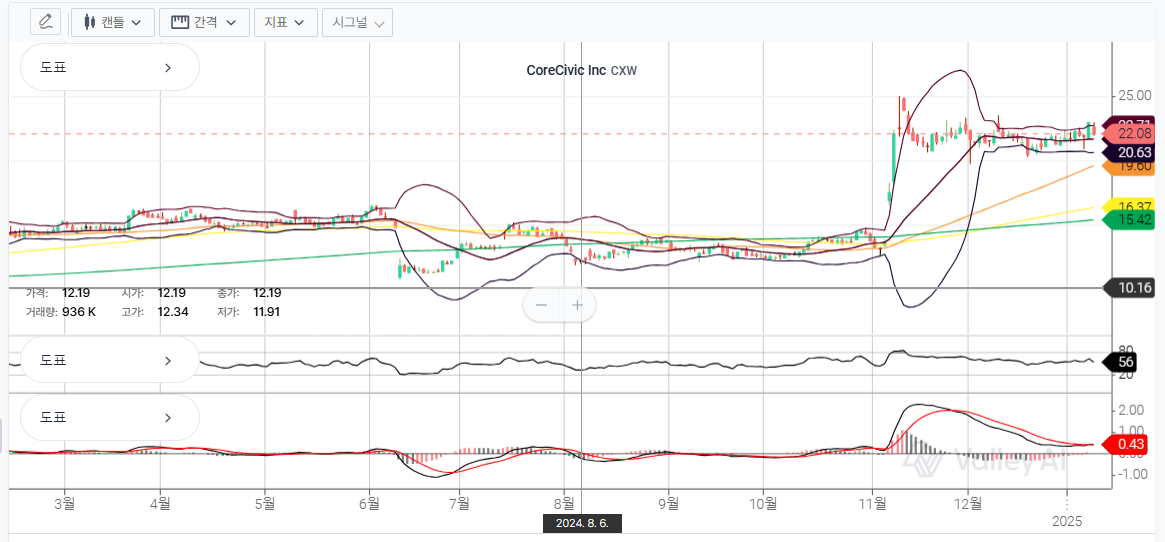Image resolution: width=1165 pixels, height=542 pixels.
Task: Click the orange 19.60 moving average price tag
Action: (x=1130, y=166)
